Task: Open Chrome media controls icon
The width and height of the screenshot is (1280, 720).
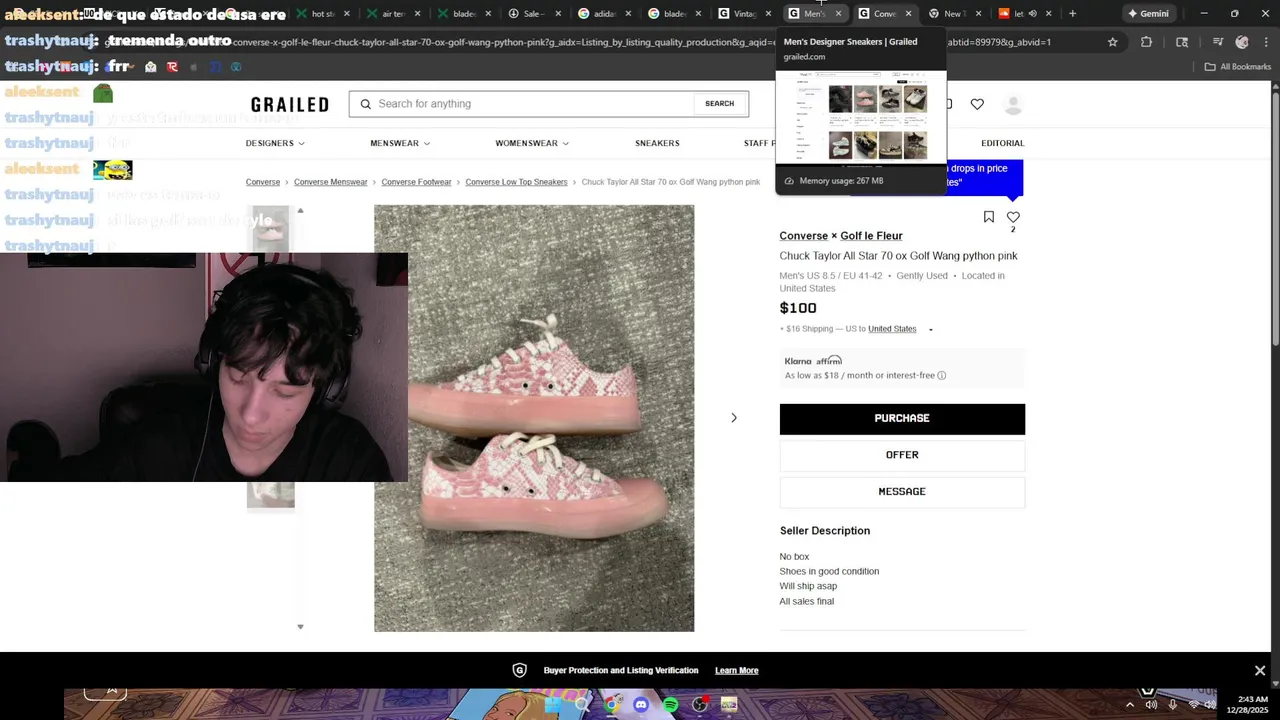Action: point(1217,42)
